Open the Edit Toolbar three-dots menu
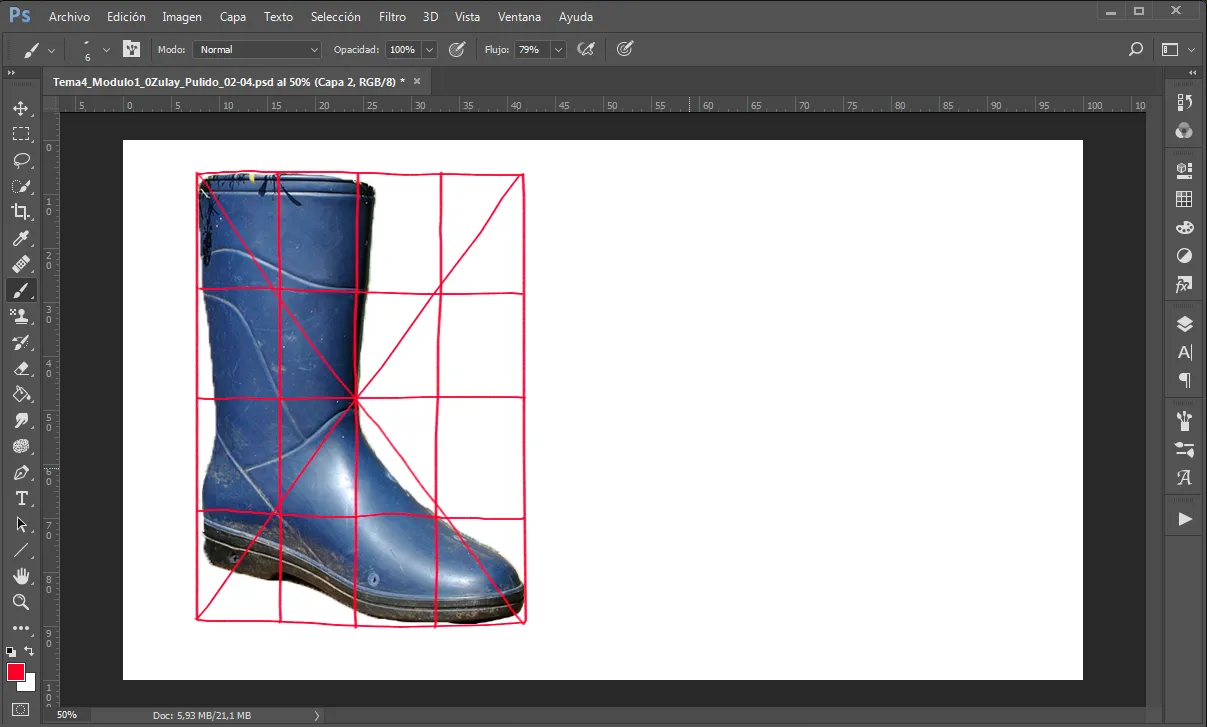The width and height of the screenshot is (1207, 727). coord(21,628)
